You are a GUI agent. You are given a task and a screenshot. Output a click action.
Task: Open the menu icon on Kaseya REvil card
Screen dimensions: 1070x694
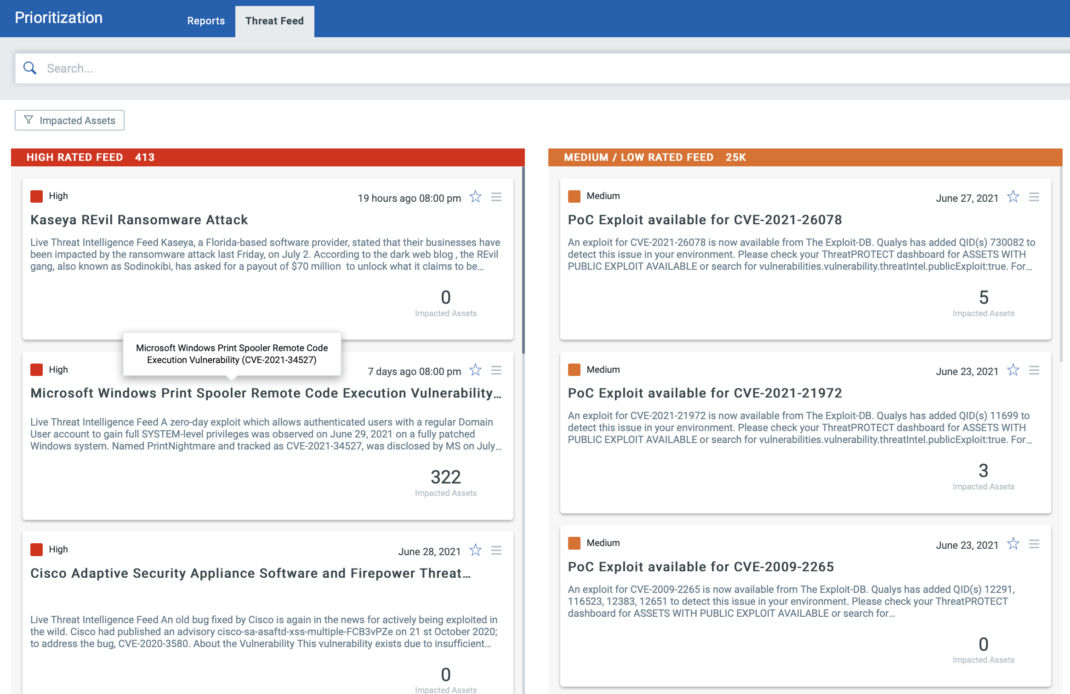pyautogui.click(x=497, y=197)
